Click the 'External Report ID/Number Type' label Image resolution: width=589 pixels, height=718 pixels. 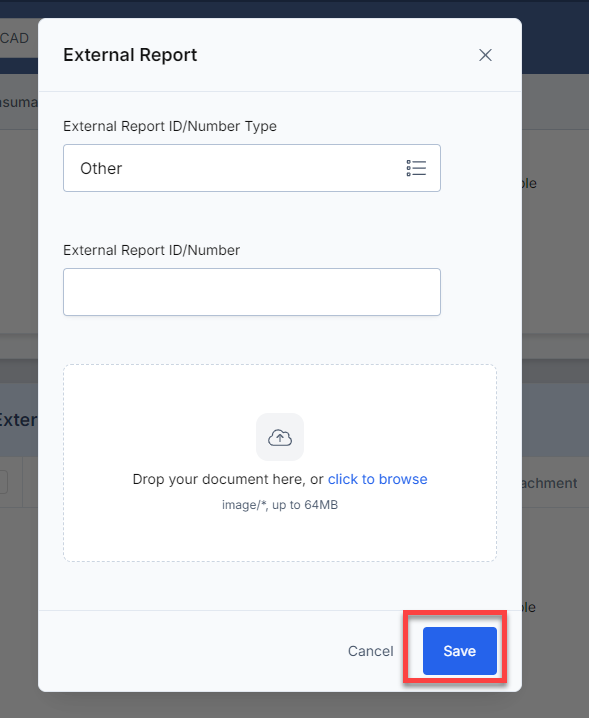click(x=170, y=126)
